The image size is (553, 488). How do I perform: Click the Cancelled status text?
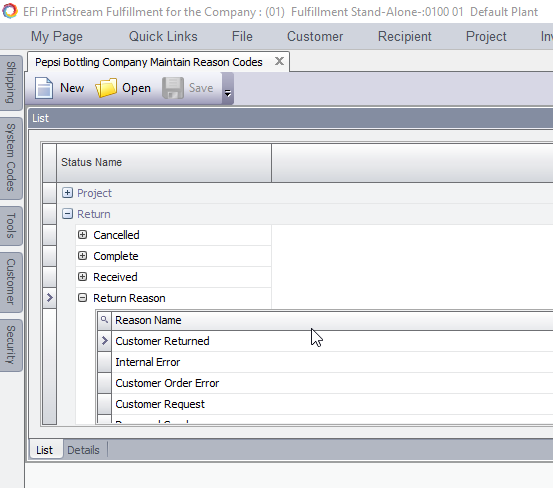pyautogui.click(x=116, y=235)
